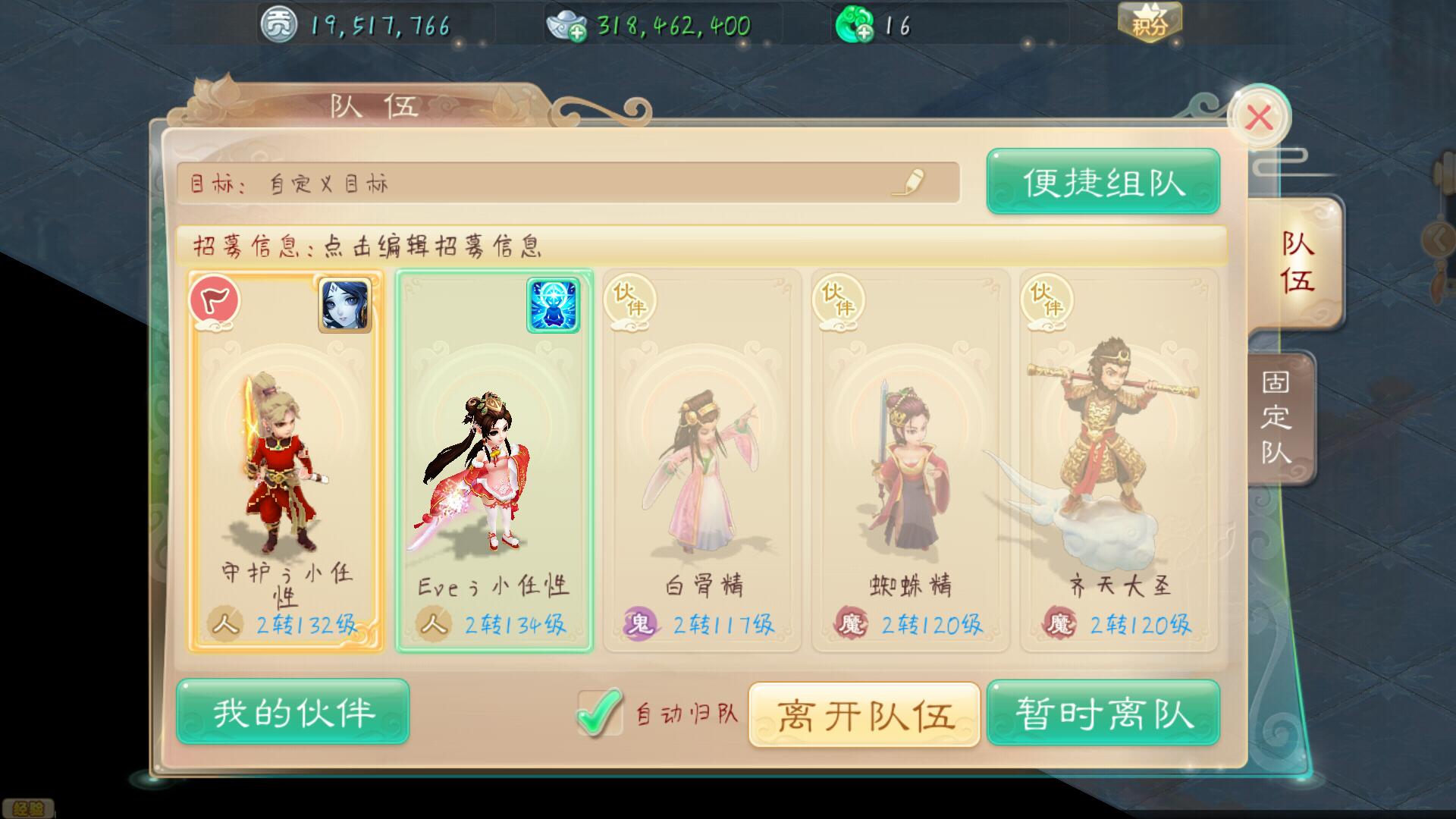
Task: Close the team panel with red X
Action: coord(1260,118)
